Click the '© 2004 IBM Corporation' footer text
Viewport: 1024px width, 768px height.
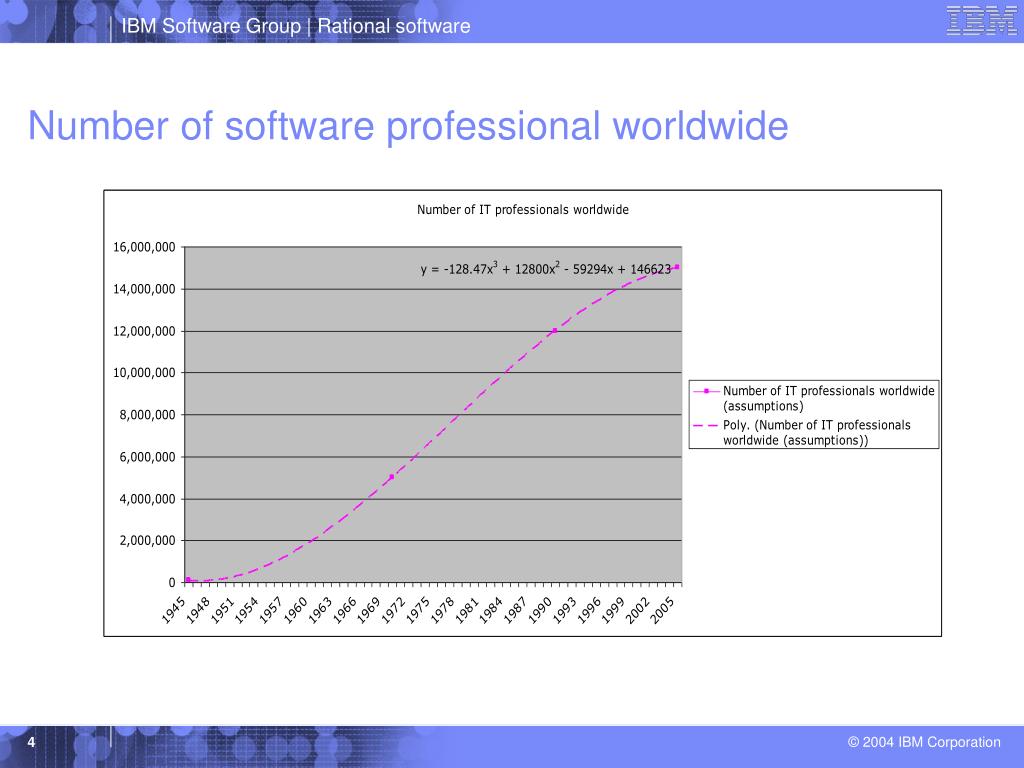[x=924, y=742]
